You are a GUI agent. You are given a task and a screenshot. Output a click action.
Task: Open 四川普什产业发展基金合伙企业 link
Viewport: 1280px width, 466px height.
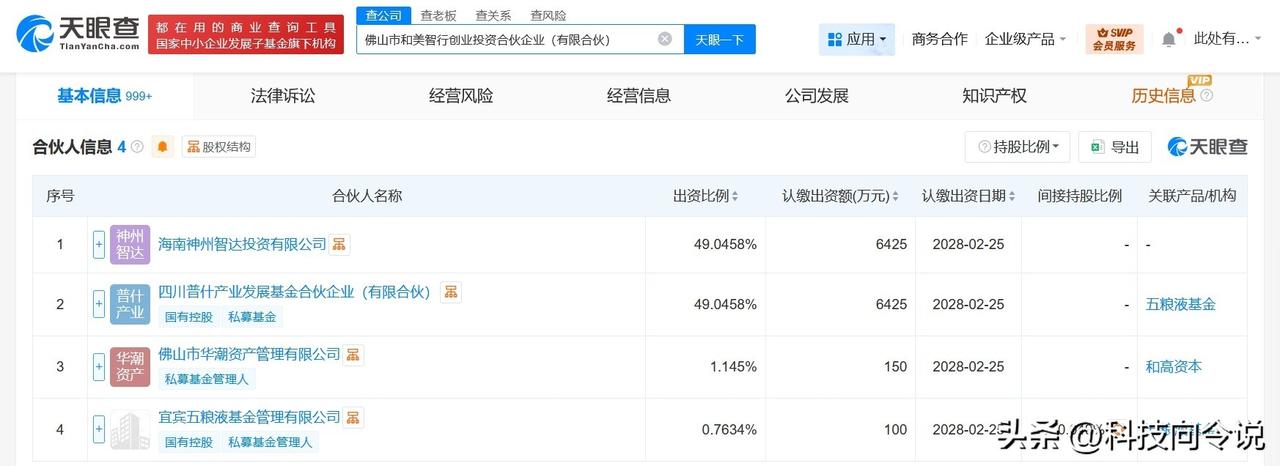[x=294, y=292]
